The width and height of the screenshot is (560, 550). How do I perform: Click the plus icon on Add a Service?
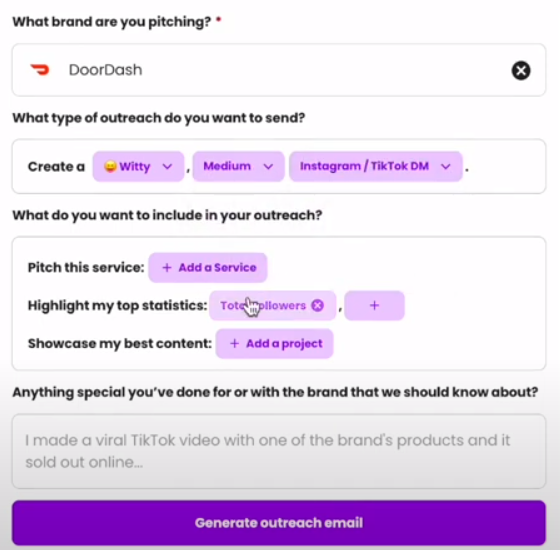[167, 268]
